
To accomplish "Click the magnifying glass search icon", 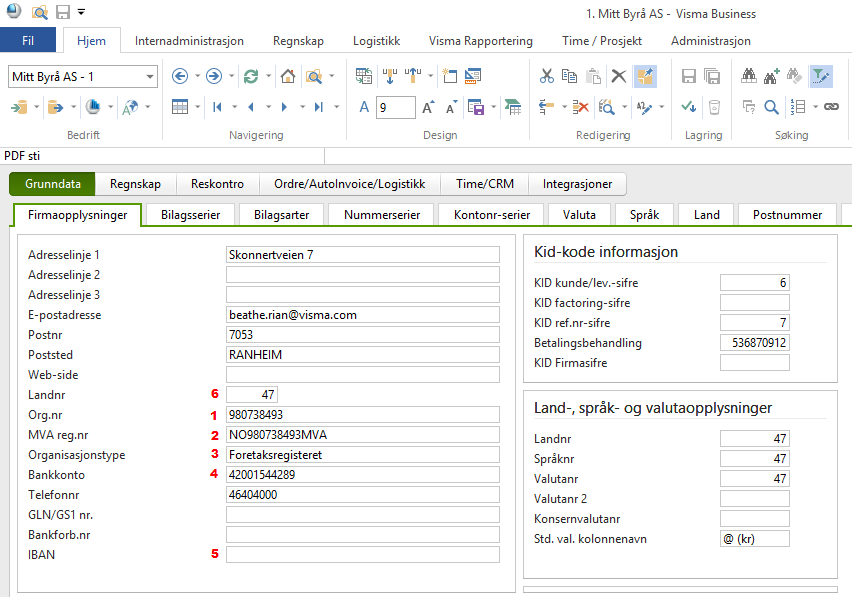I will pos(772,107).
